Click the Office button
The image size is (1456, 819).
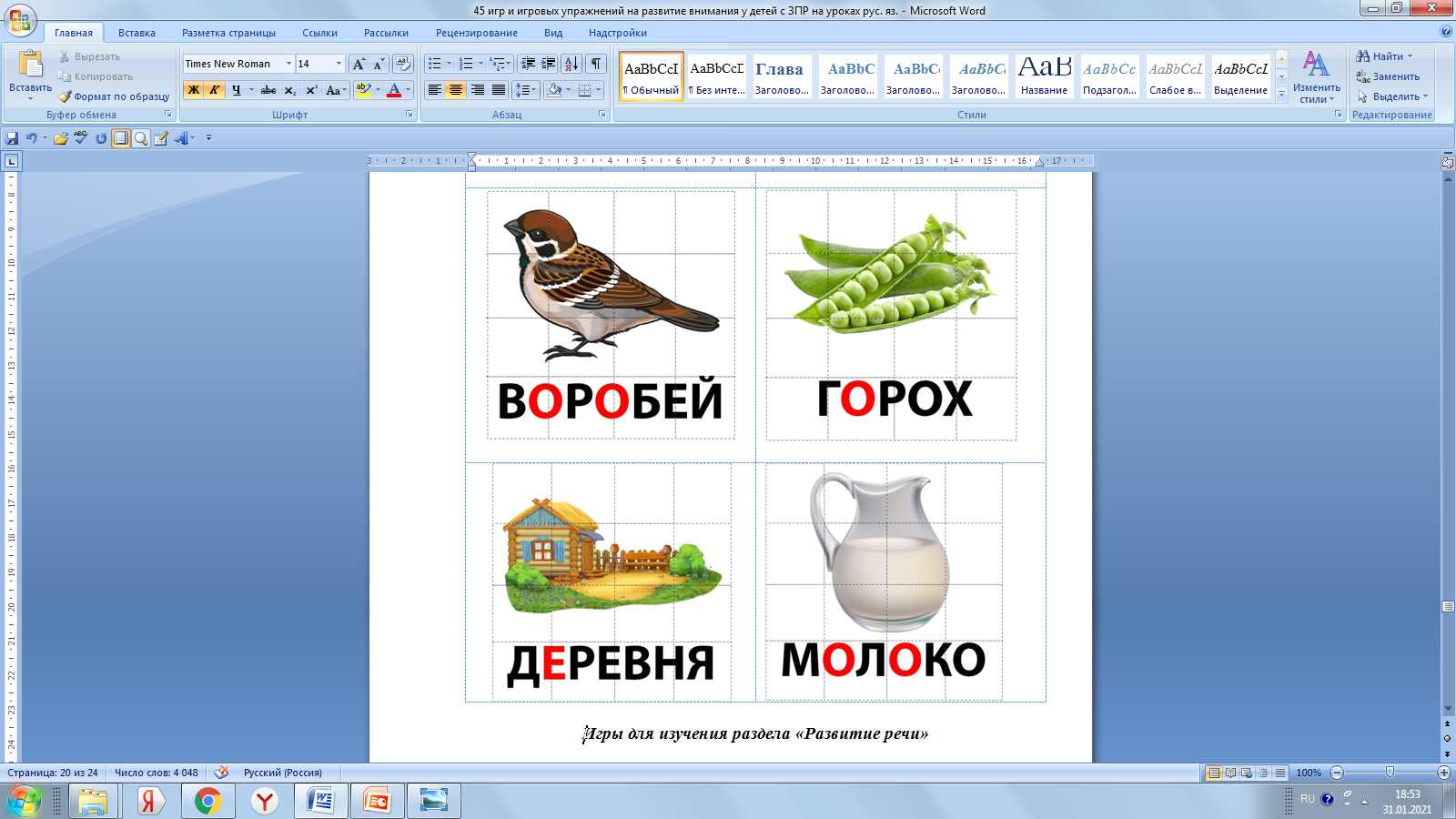click(20, 19)
